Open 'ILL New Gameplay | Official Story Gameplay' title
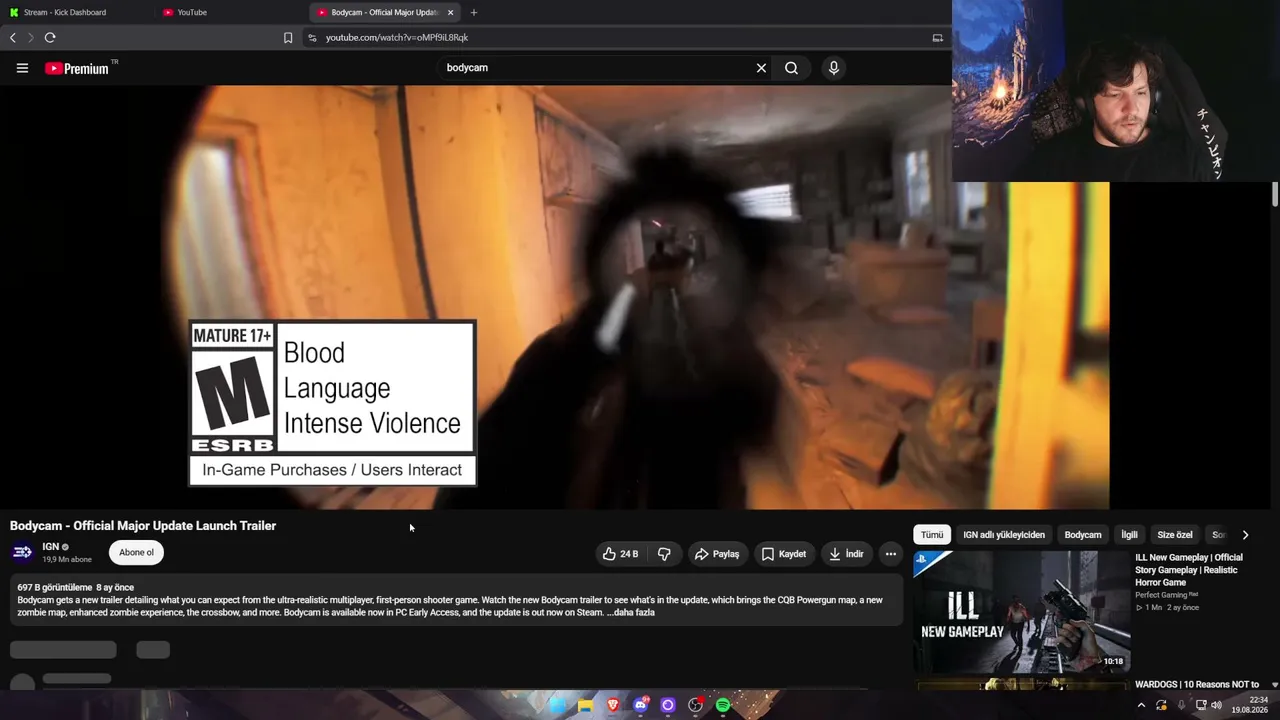 (1189, 570)
